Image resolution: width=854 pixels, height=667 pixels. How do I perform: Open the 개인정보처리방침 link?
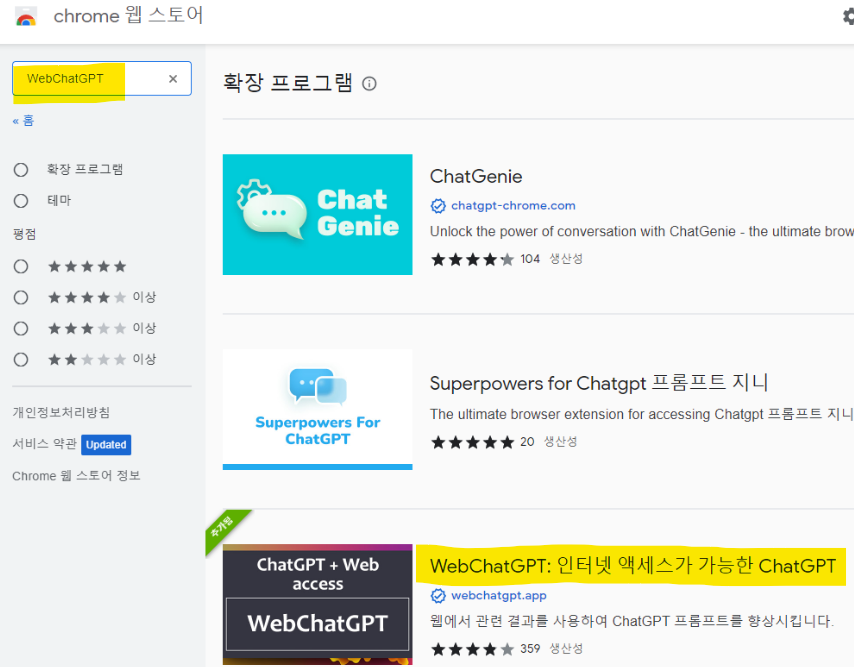(61, 412)
